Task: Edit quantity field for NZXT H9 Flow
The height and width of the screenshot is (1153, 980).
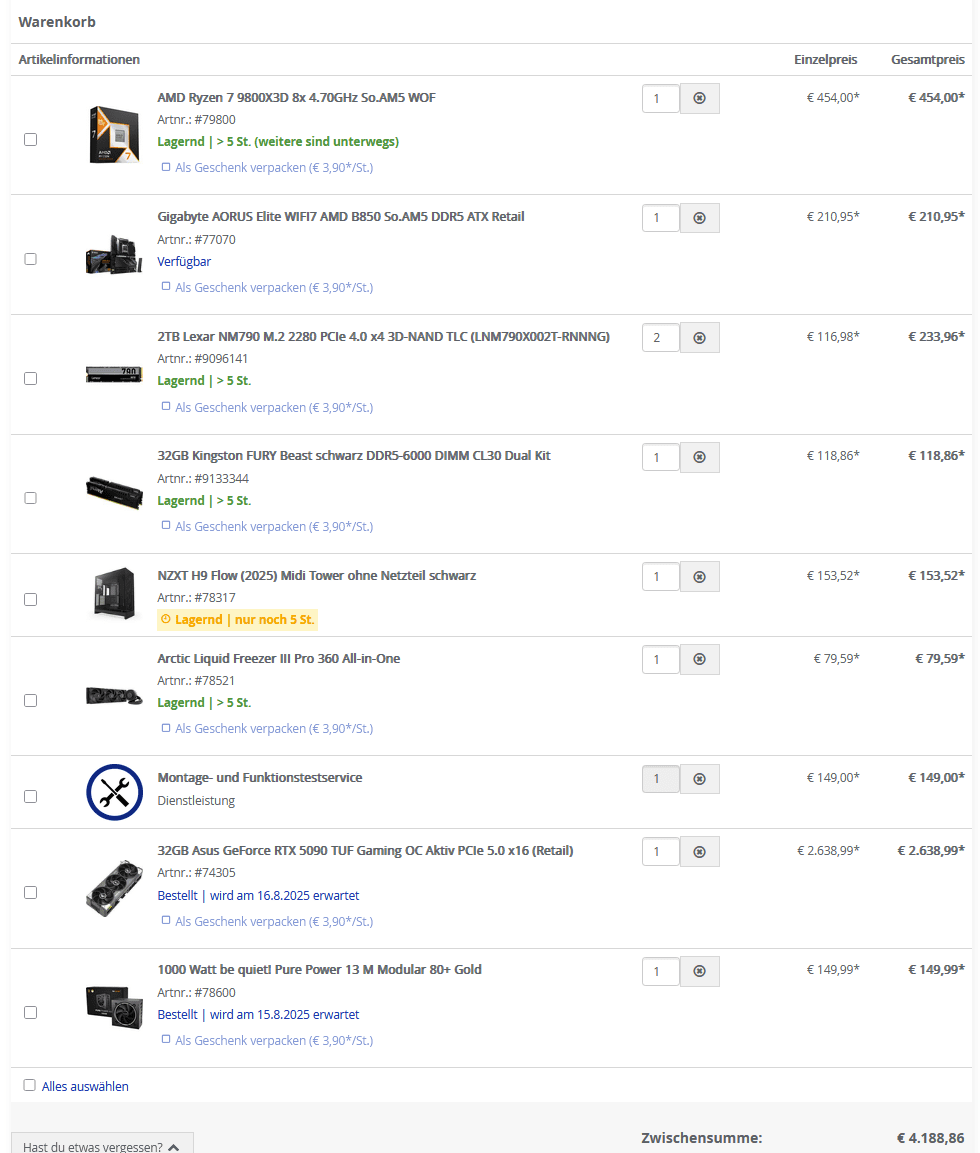Action: click(660, 576)
